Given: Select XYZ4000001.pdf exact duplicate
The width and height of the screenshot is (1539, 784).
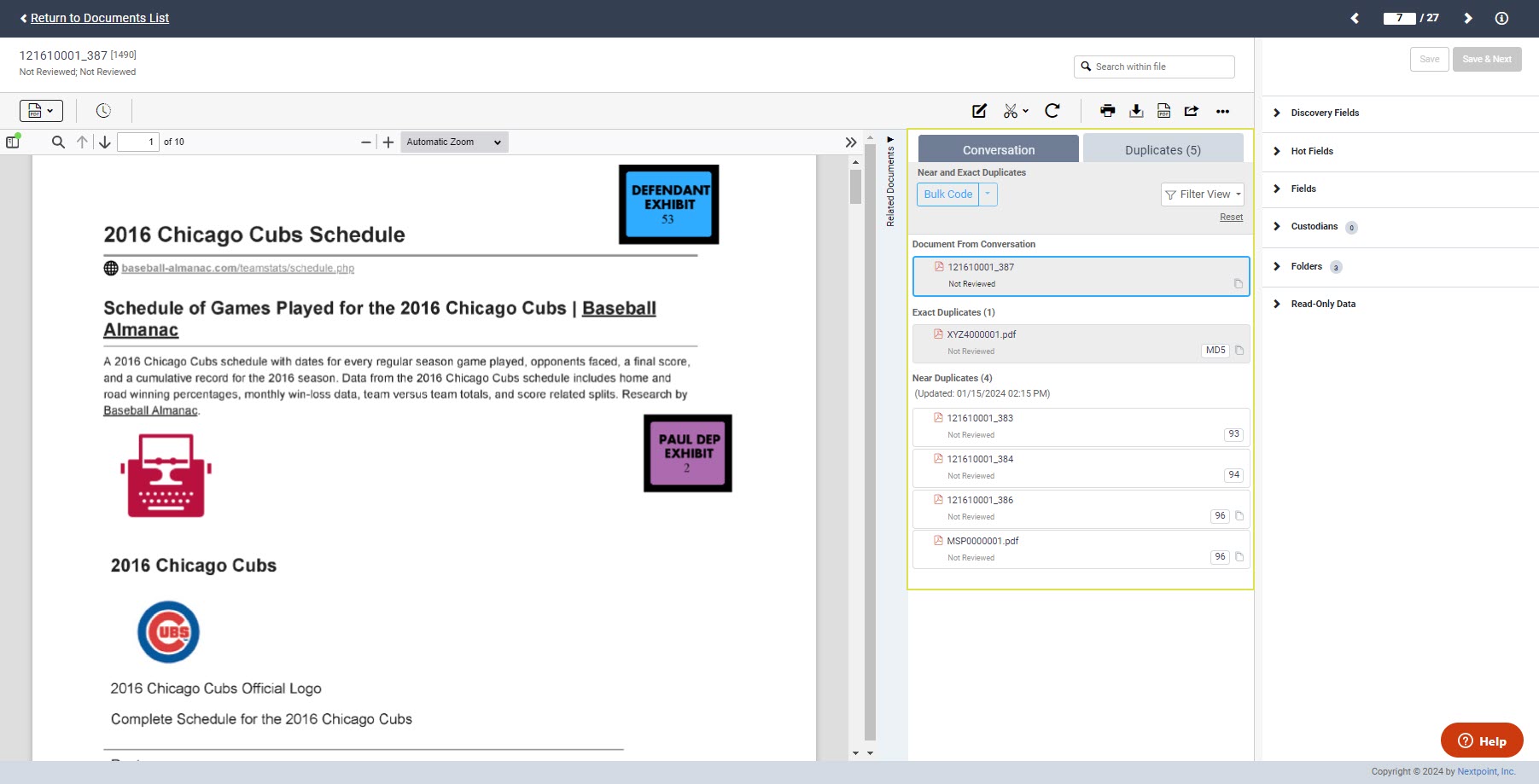Looking at the screenshot, I should click(x=1081, y=343).
